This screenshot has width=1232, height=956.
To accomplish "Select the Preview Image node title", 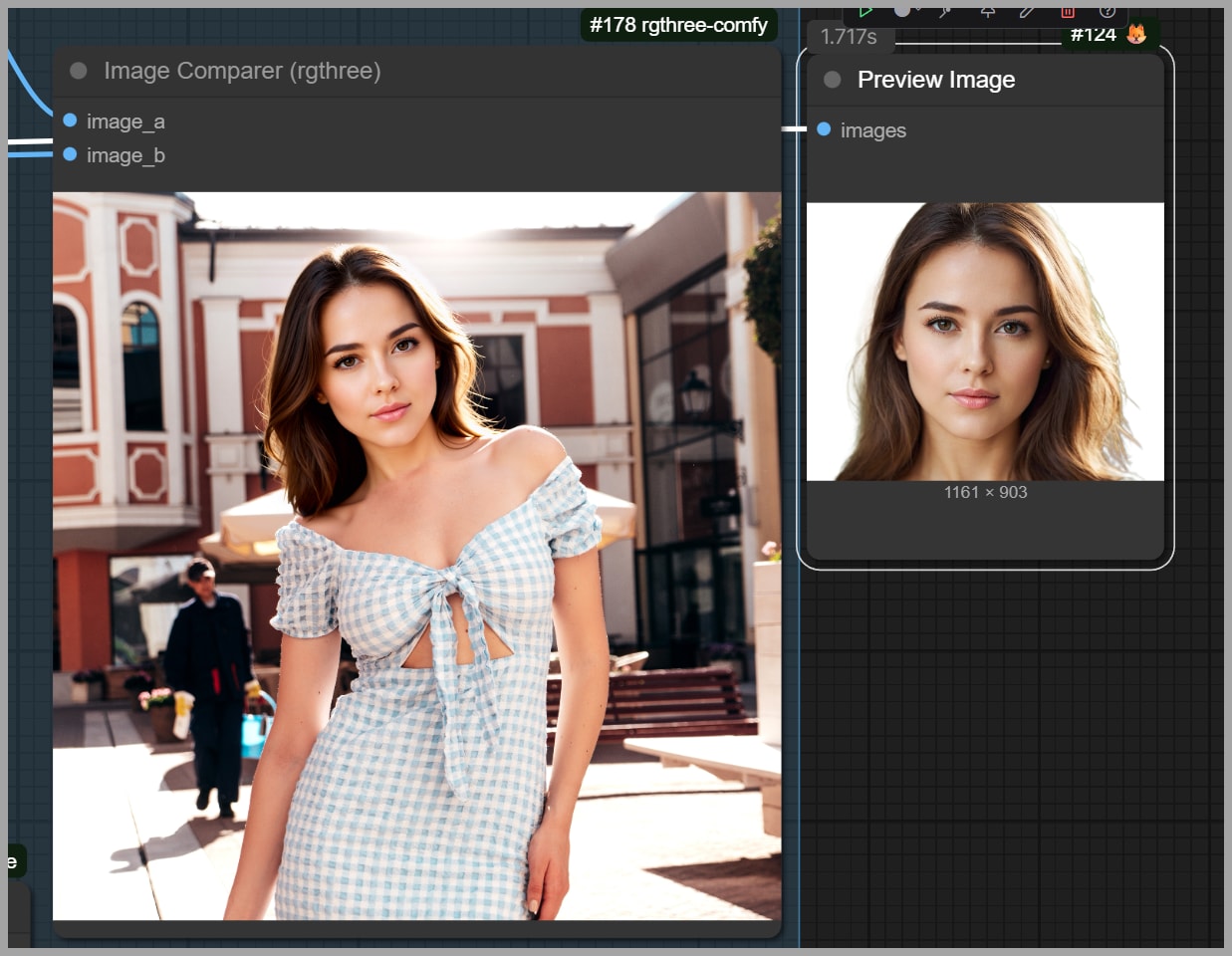I will point(935,80).
